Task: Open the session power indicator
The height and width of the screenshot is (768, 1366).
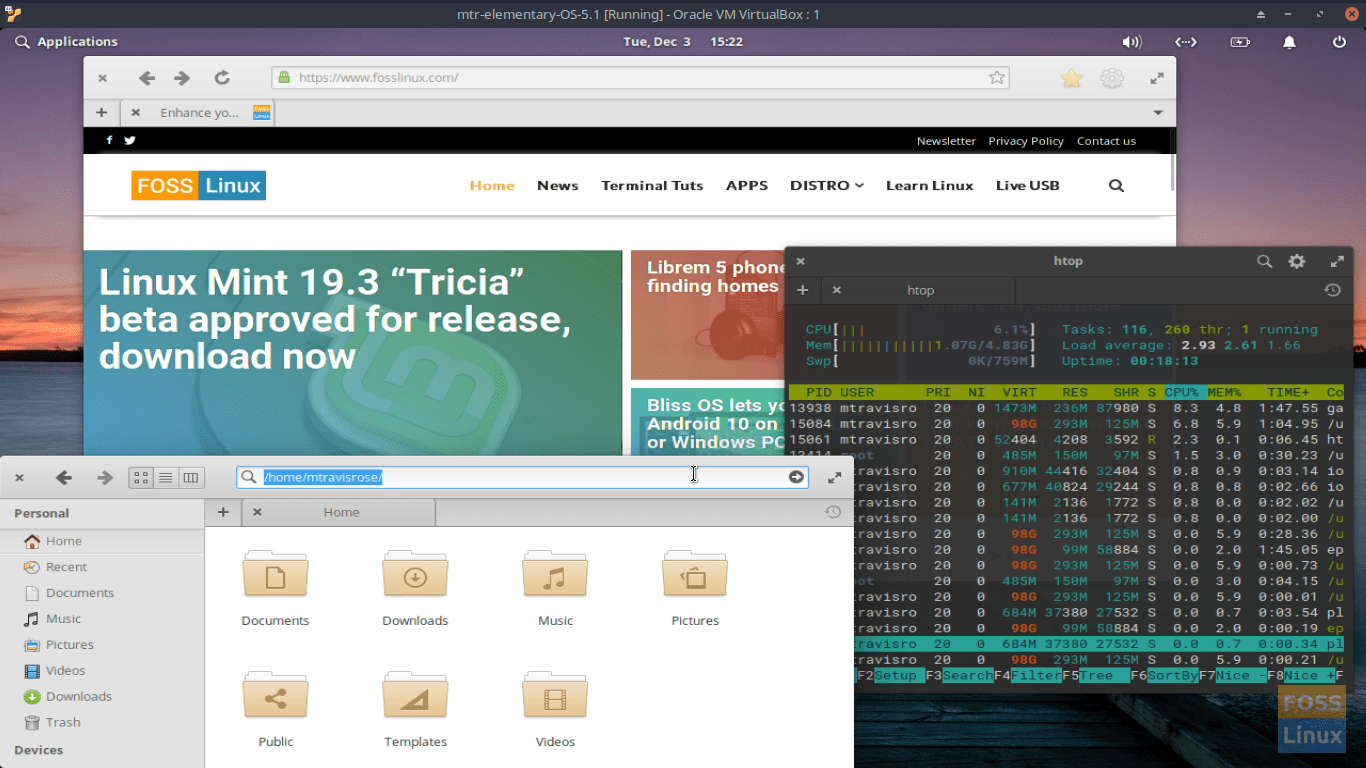Action: click(1339, 42)
